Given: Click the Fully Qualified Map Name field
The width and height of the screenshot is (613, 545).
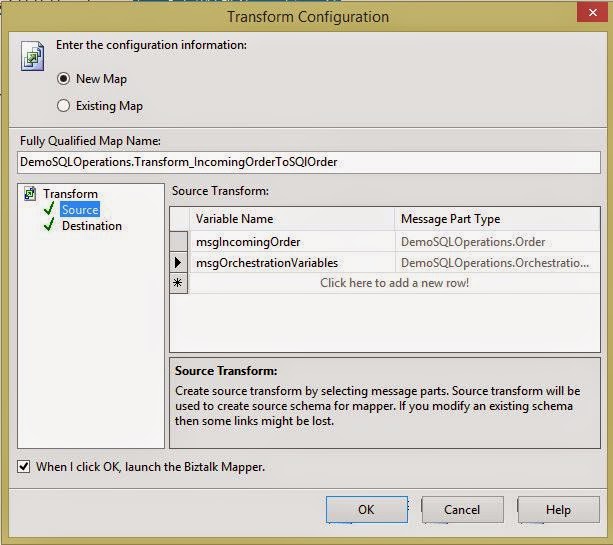Looking at the screenshot, I should pyautogui.click(x=308, y=162).
